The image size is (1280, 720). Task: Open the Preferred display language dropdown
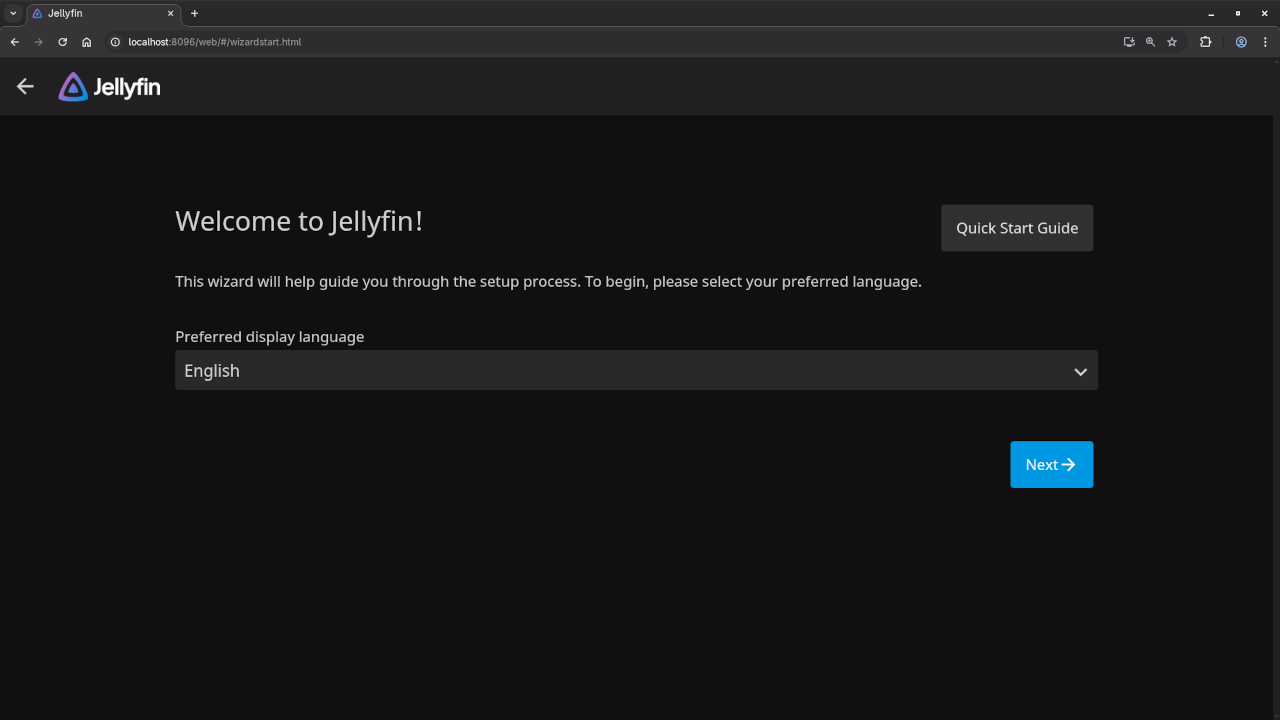click(x=636, y=370)
